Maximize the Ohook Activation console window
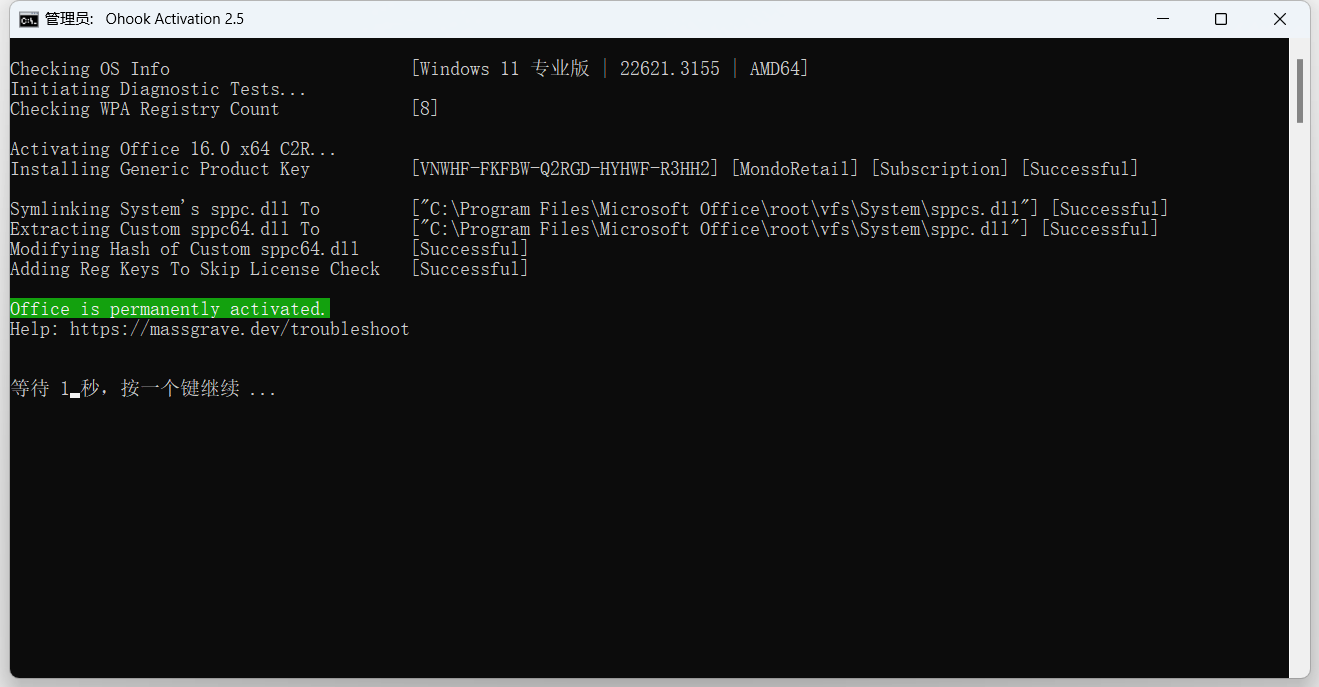Screen dimensions: 1319x687 click(1221, 19)
